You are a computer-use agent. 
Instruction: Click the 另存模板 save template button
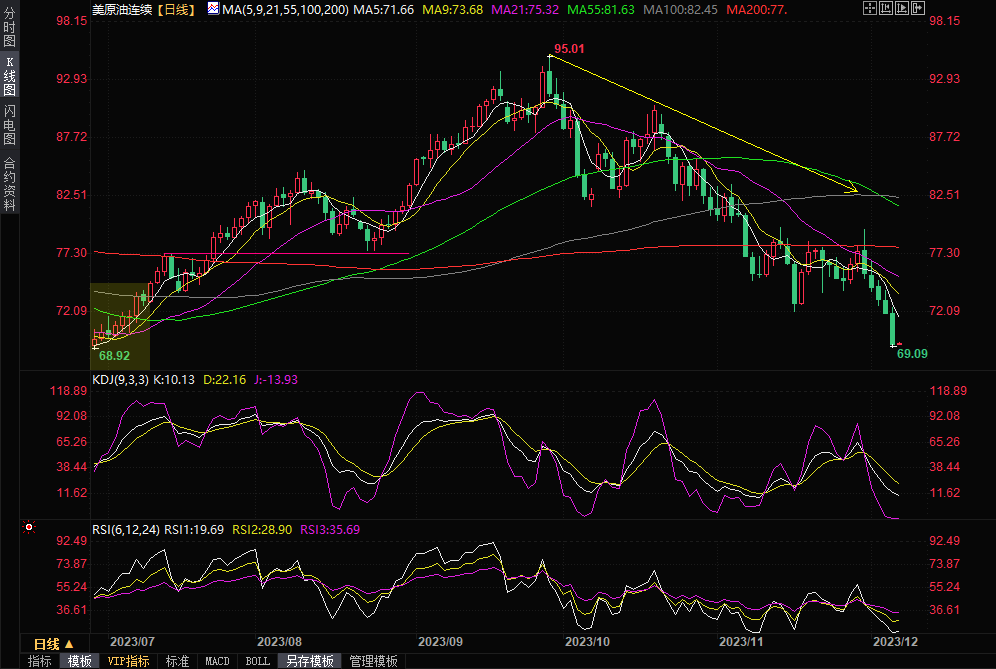[x=309, y=661]
